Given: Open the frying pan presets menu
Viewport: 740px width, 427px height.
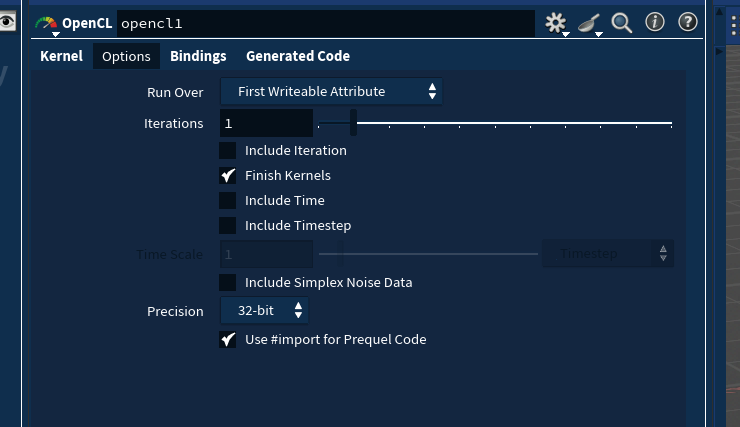Looking at the screenshot, I should (588, 22).
